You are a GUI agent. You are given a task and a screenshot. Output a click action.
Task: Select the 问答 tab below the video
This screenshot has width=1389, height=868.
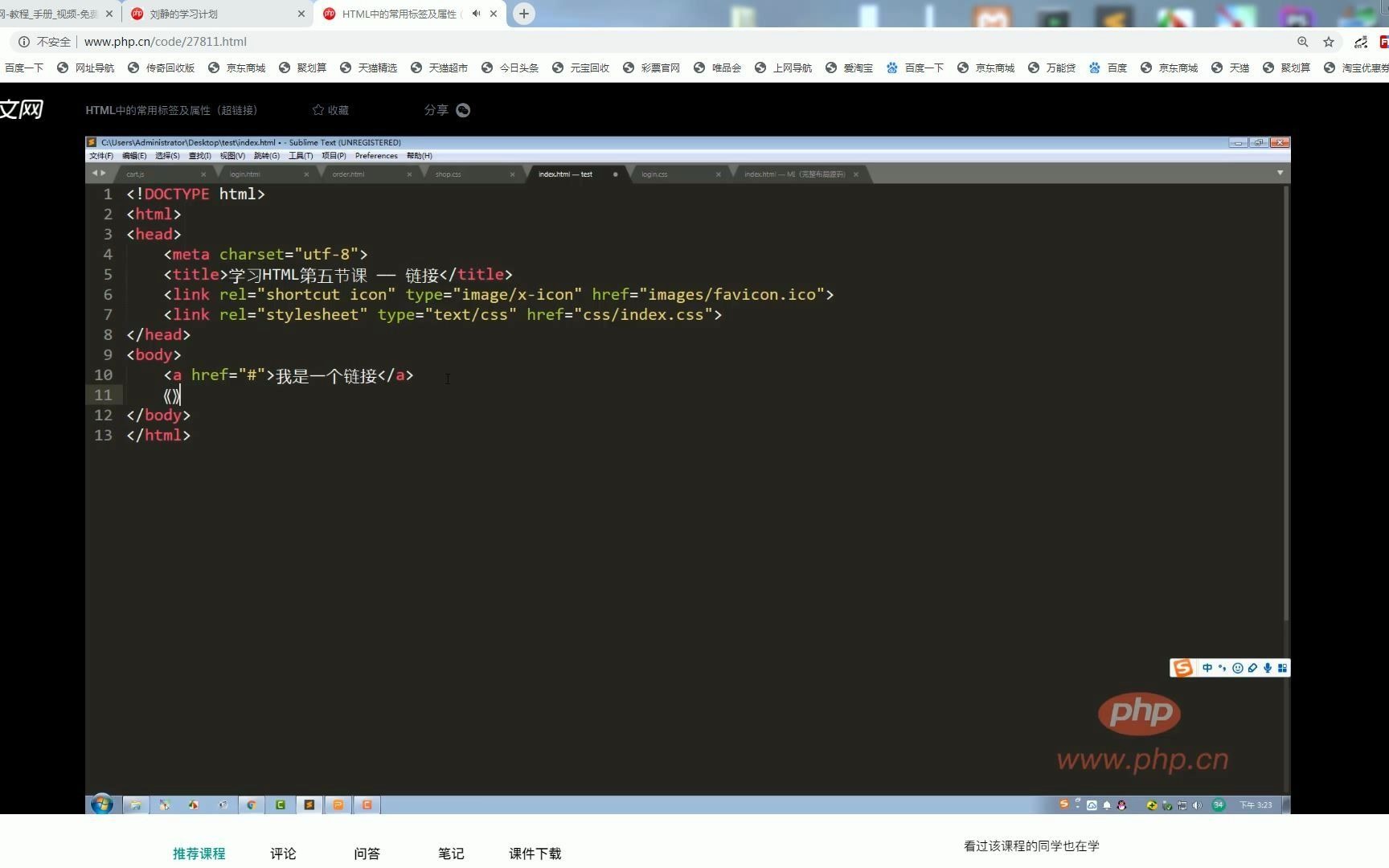[x=367, y=854]
